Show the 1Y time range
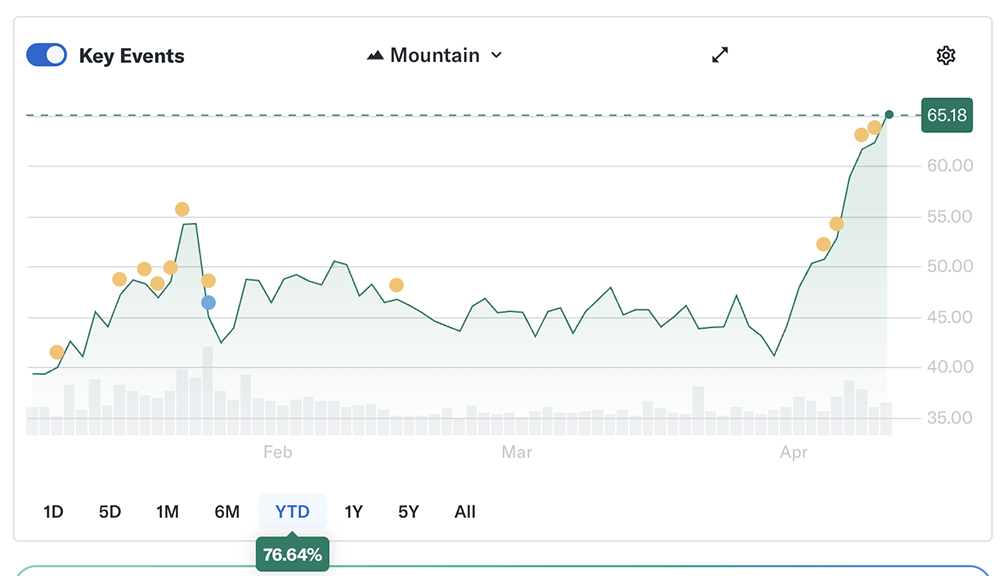This screenshot has width=1000, height=576. pyautogui.click(x=353, y=512)
